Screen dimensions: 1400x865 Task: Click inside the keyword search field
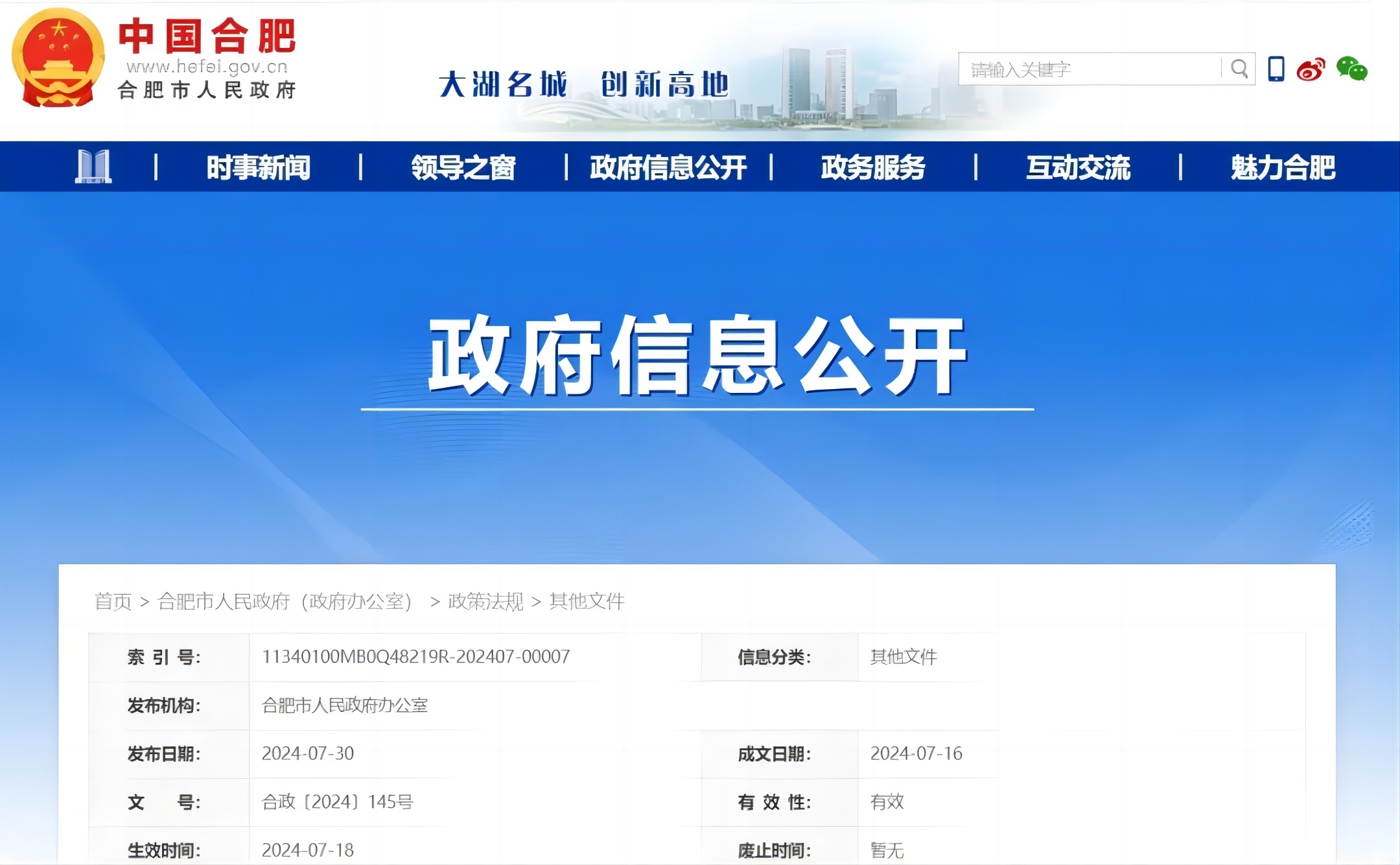point(1089,69)
